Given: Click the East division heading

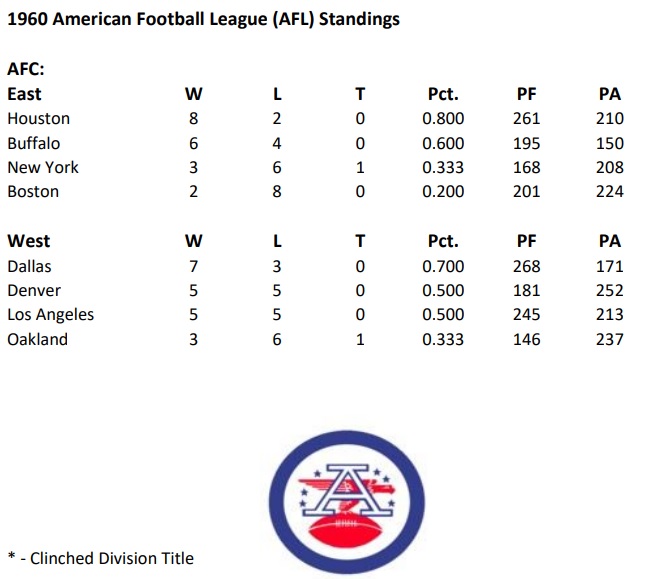Looking at the screenshot, I should [24, 94].
